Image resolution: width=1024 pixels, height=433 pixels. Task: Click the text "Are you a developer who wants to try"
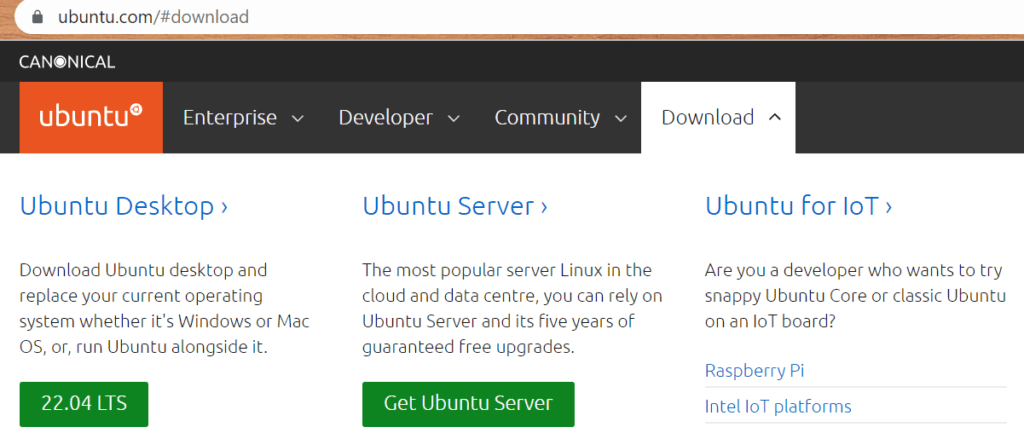tap(855, 270)
